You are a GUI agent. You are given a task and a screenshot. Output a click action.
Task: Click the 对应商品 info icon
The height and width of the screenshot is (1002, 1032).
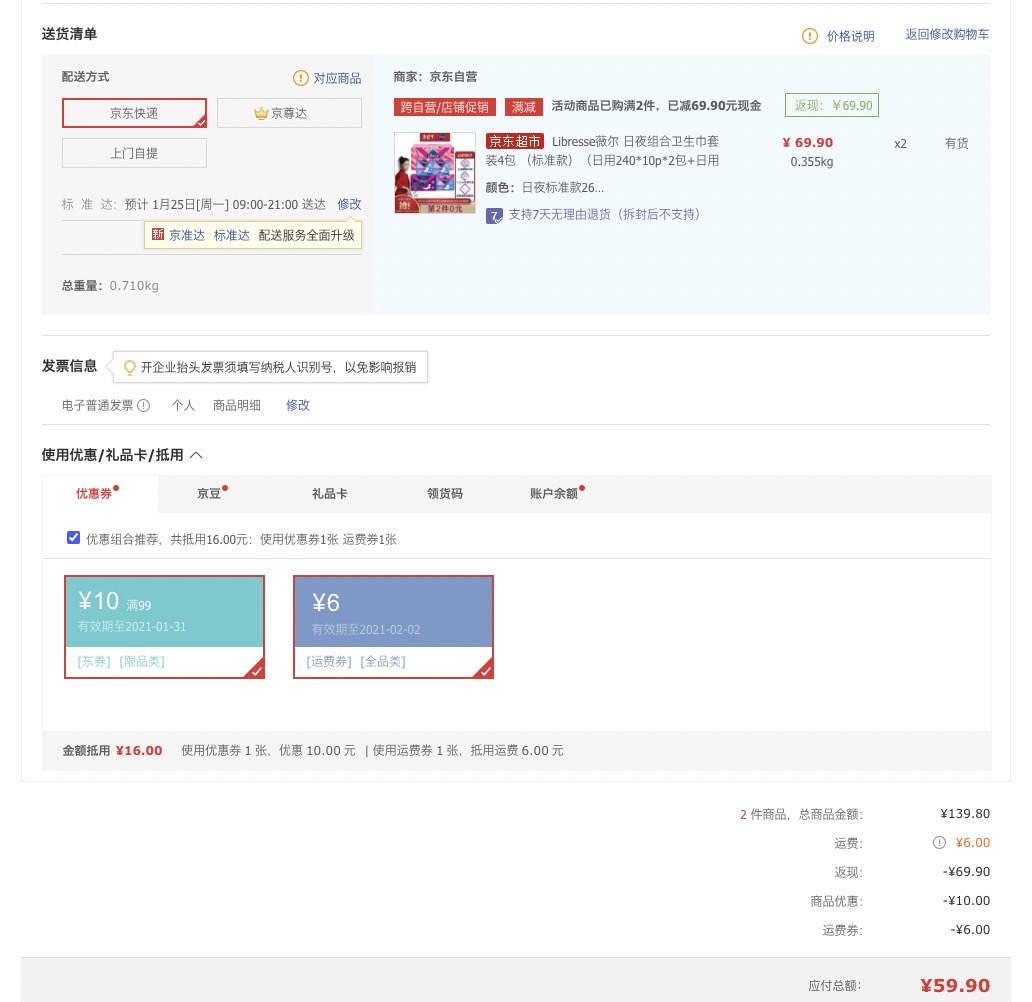[x=300, y=78]
